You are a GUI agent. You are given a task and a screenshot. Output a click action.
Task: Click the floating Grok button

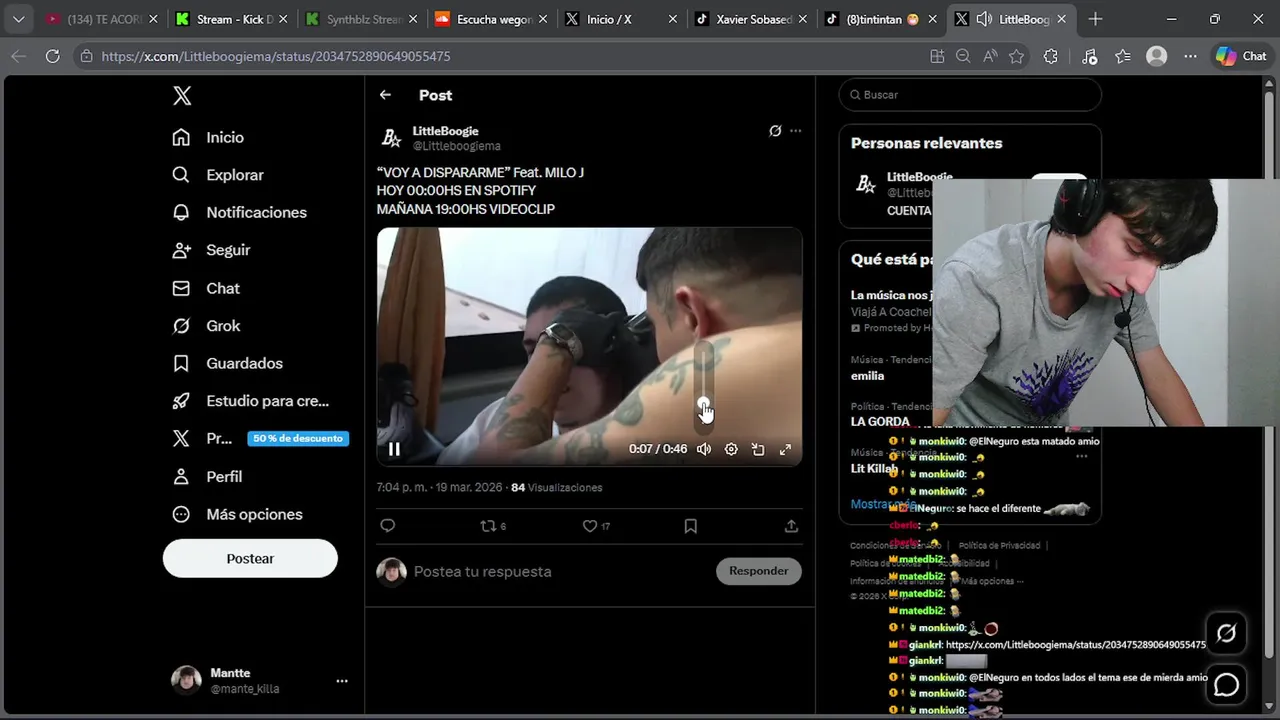click(1226, 634)
